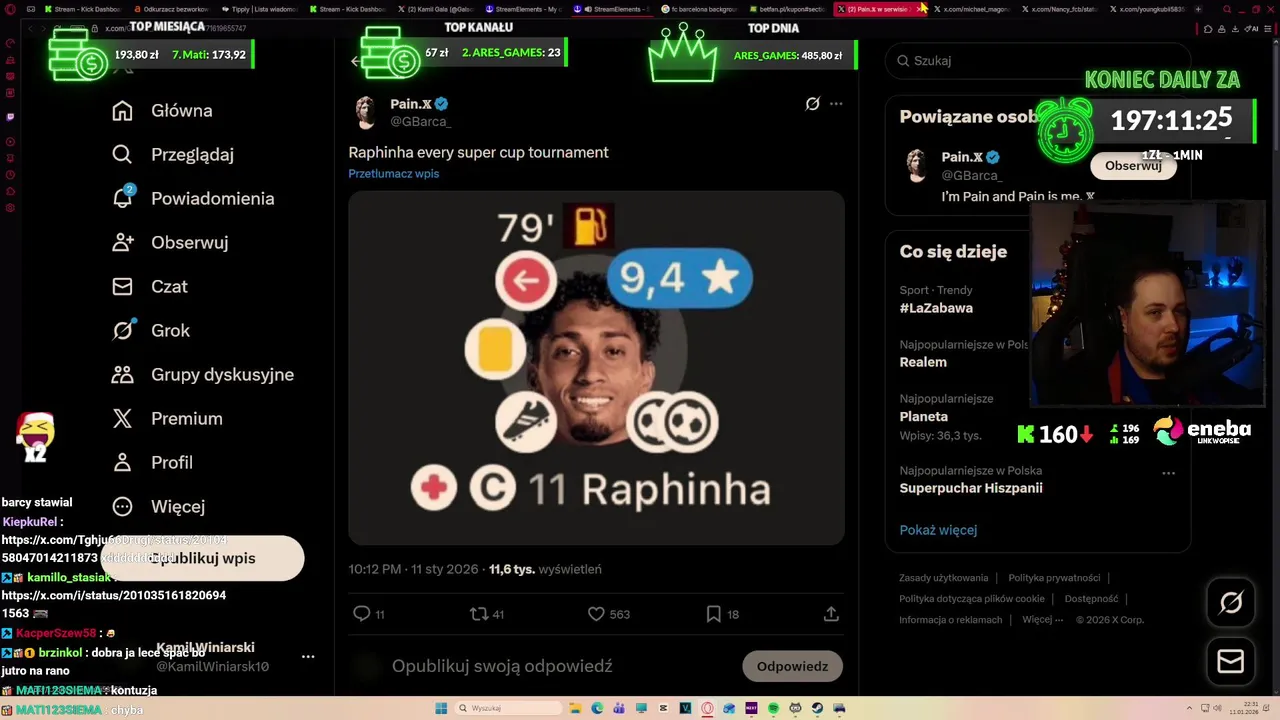
Task: Open Czat envelope icon
Action: pos(122,287)
